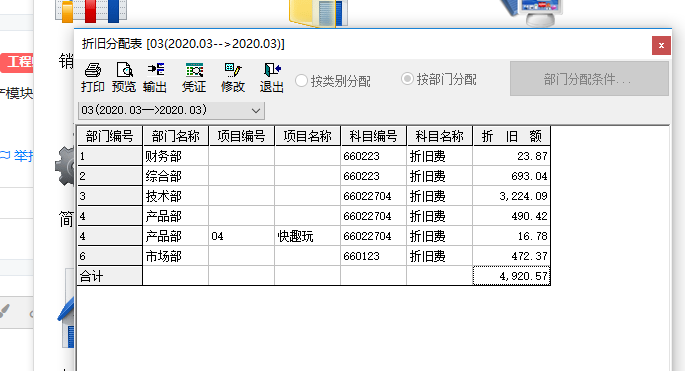
Task: Click the 退出 exit icon
Action: pos(272,77)
